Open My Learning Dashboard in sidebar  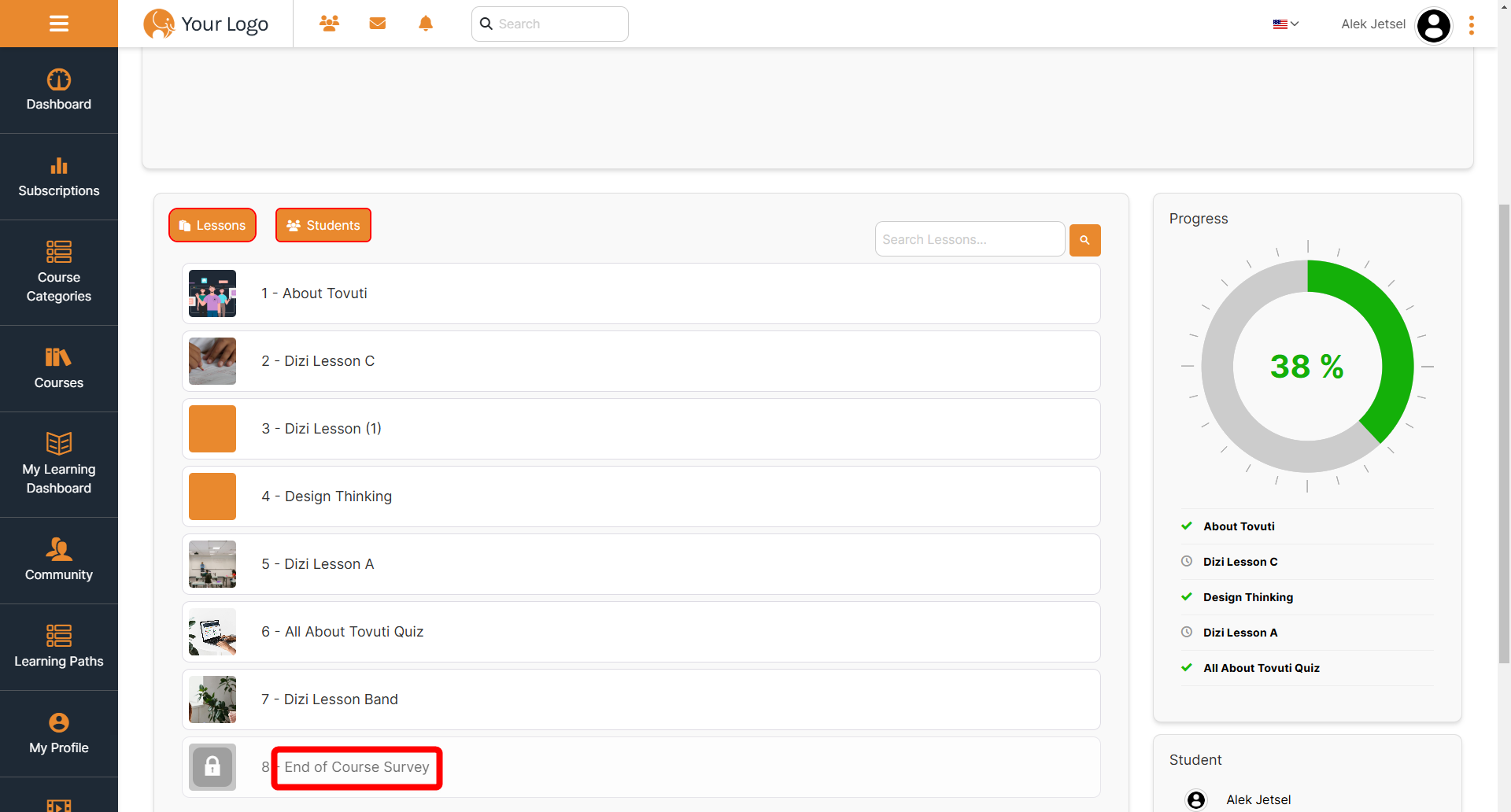pyautogui.click(x=59, y=464)
